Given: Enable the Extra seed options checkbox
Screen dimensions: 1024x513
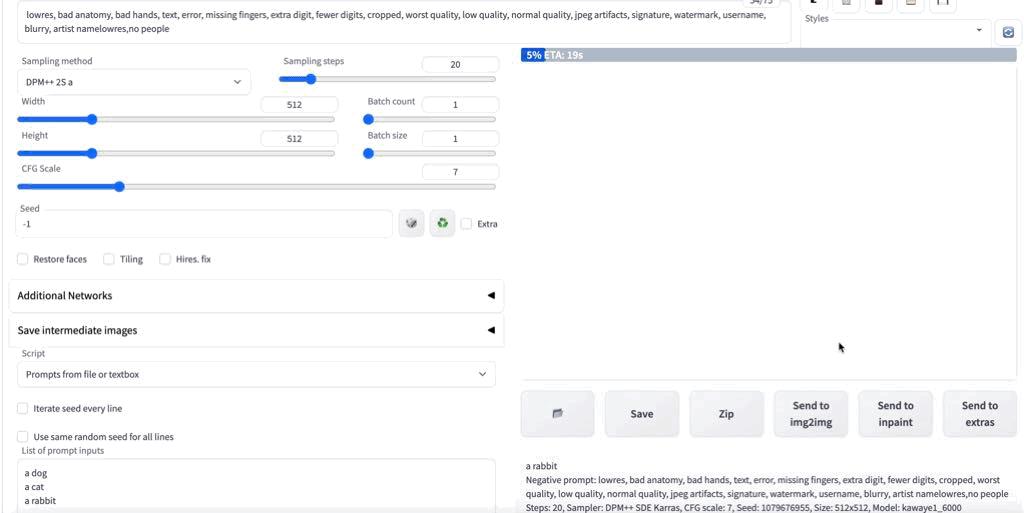Looking at the screenshot, I should pyautogui.click(x=466, y=224).
